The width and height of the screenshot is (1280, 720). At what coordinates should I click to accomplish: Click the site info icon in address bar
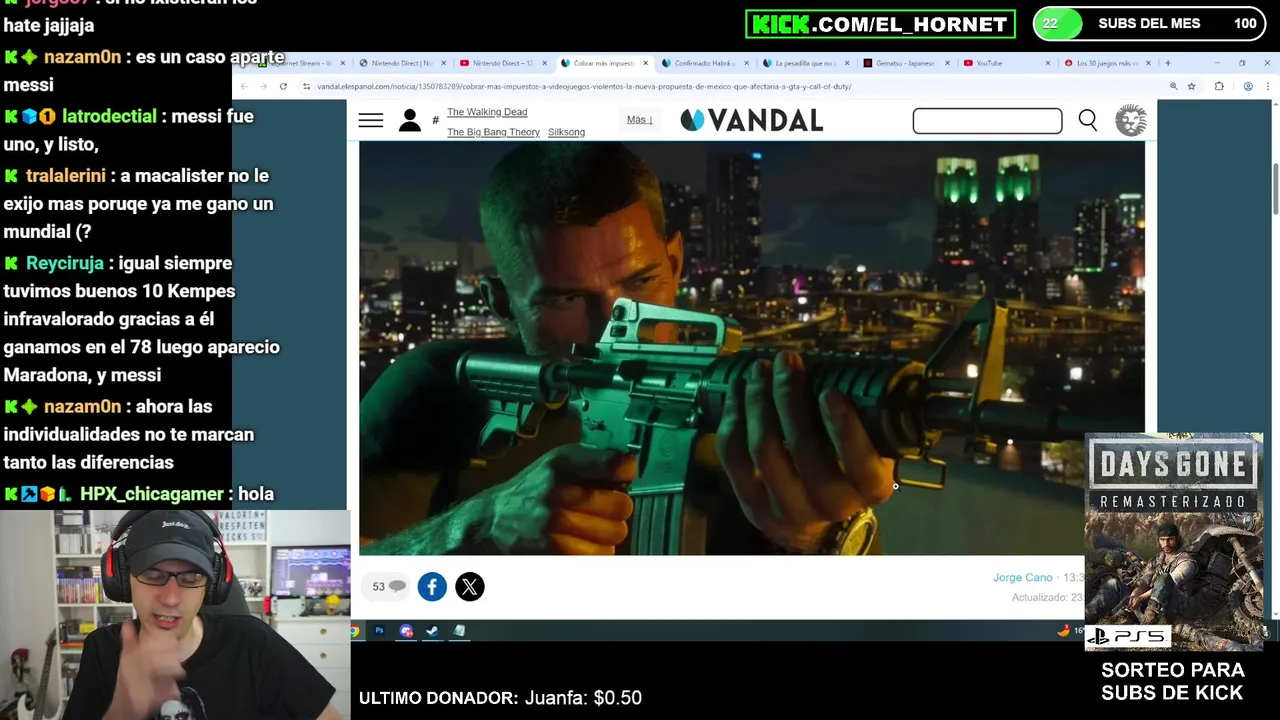pos(306,87)
